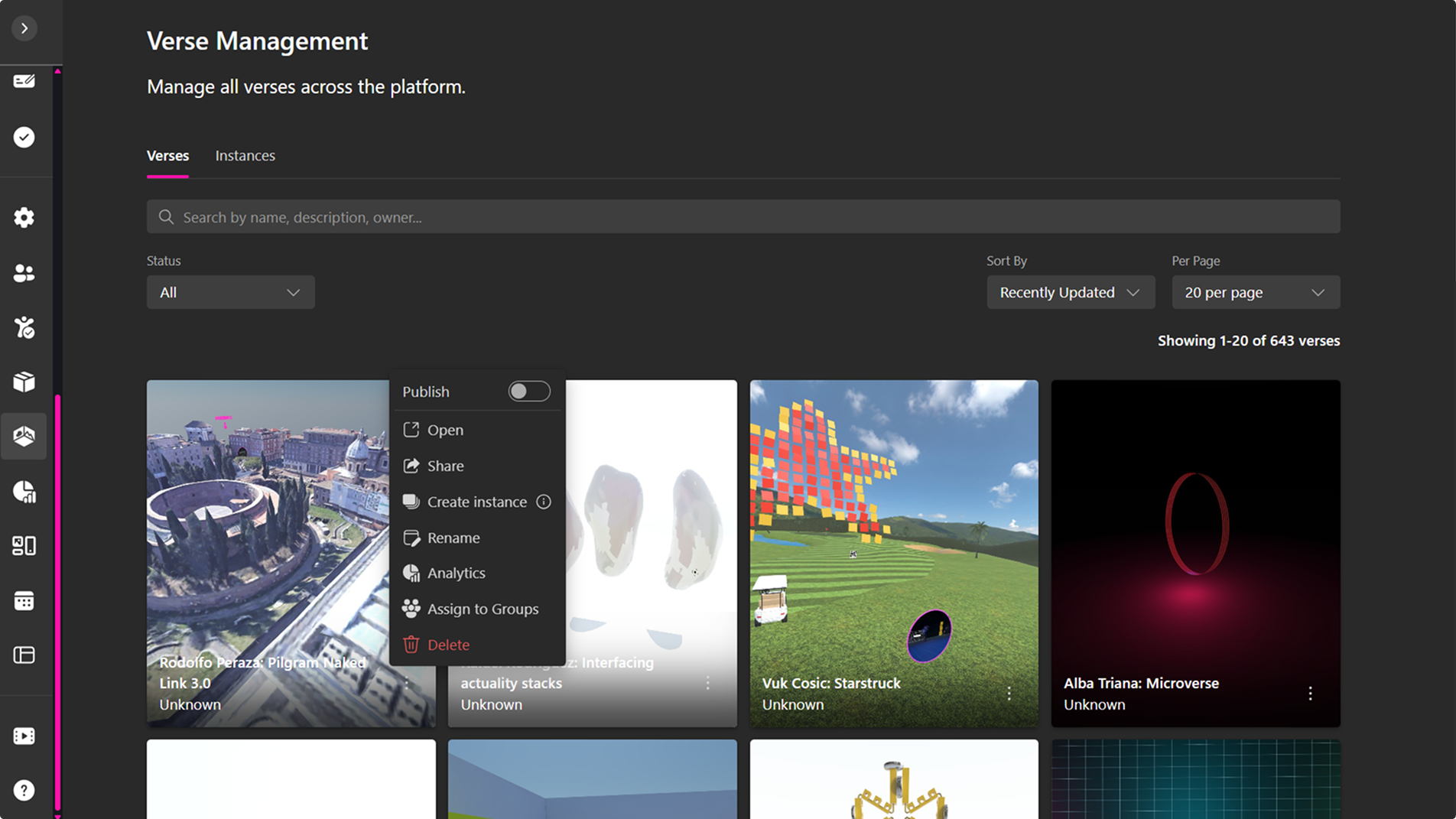Expand the Sort By Recently Updated dropdown

click(x=1070, y=292)
